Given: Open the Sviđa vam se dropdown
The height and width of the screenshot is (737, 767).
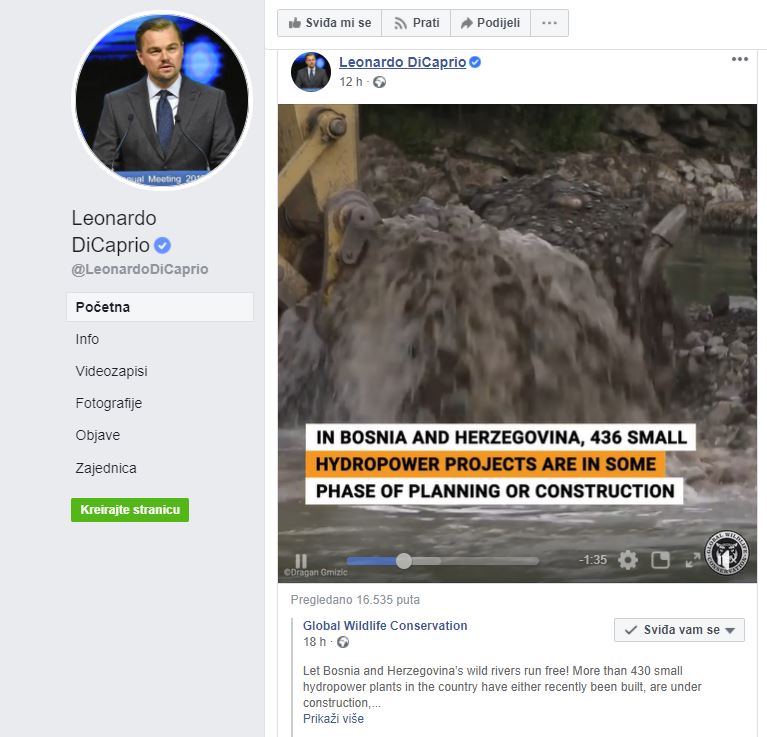Looking at the screenshot, I should click(679, 630).
